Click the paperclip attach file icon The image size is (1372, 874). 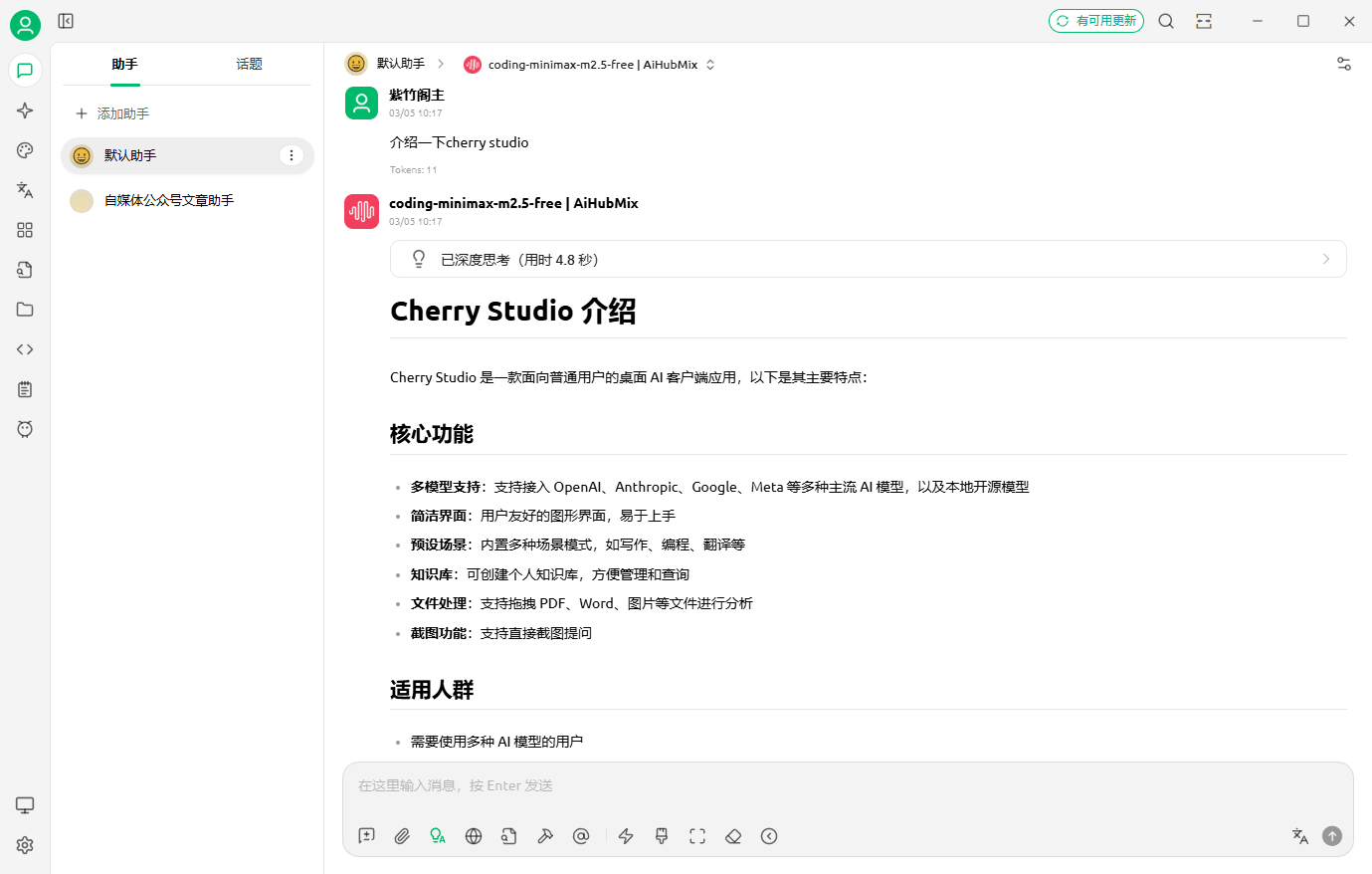(402, 836)
